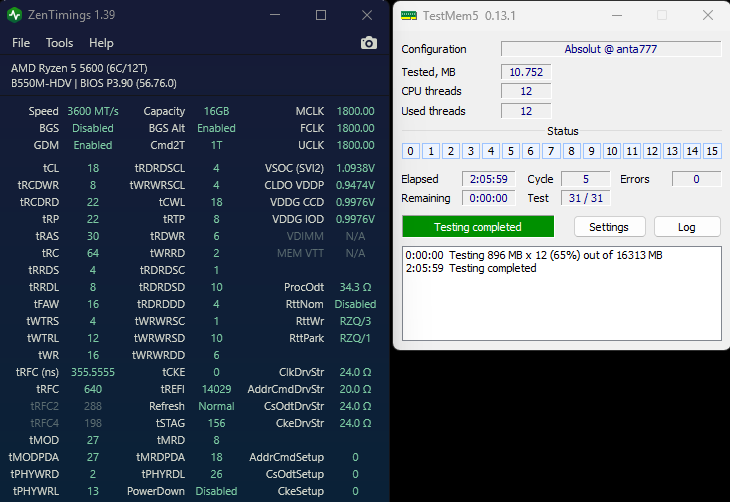The width and height of the screenshot is (730, 502).
Task: Click the RttWr value RZQ/3
Action: click(x=355, y=321)
